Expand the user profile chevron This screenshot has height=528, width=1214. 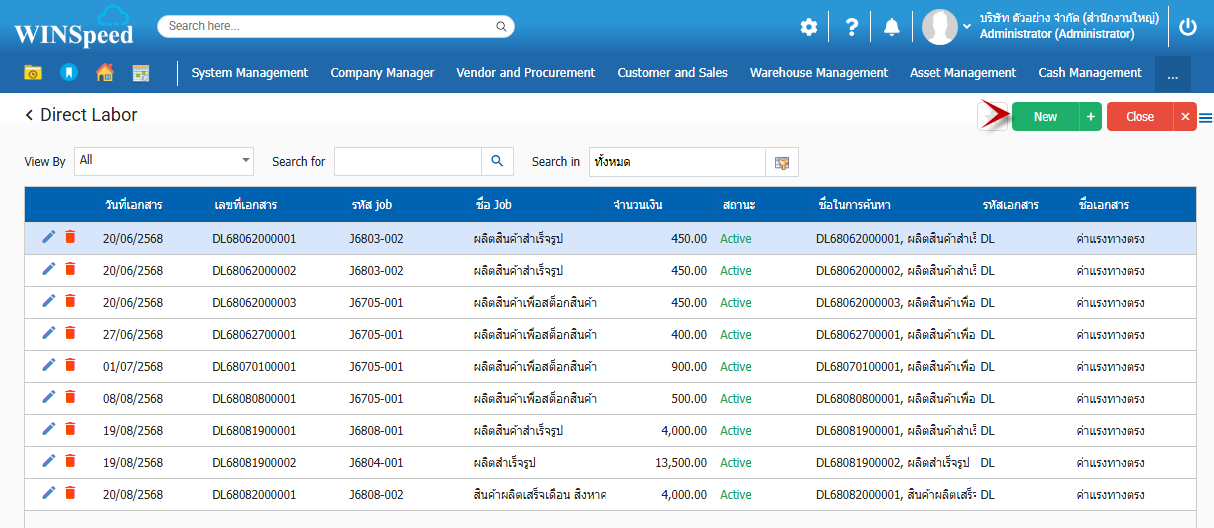(967, 27)
